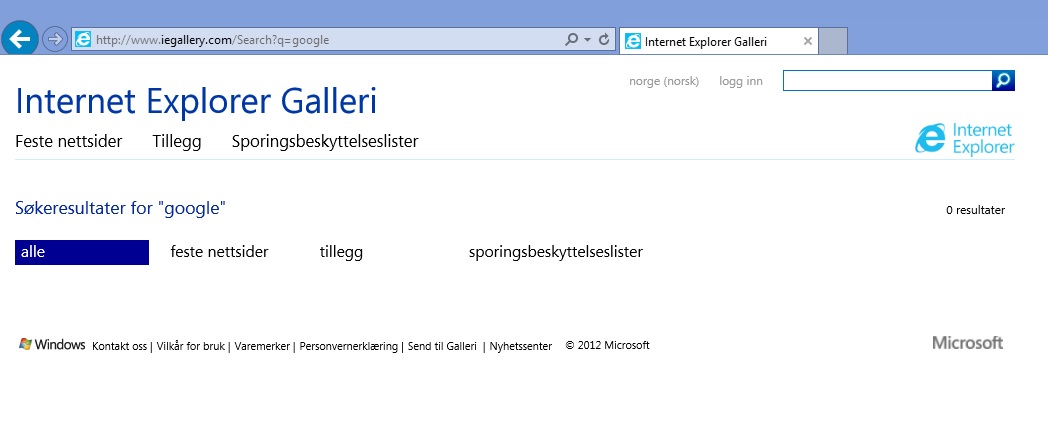Screen dimensions: 1048x436
Task: Click the blue search magnifier button
Action: 1004,81
